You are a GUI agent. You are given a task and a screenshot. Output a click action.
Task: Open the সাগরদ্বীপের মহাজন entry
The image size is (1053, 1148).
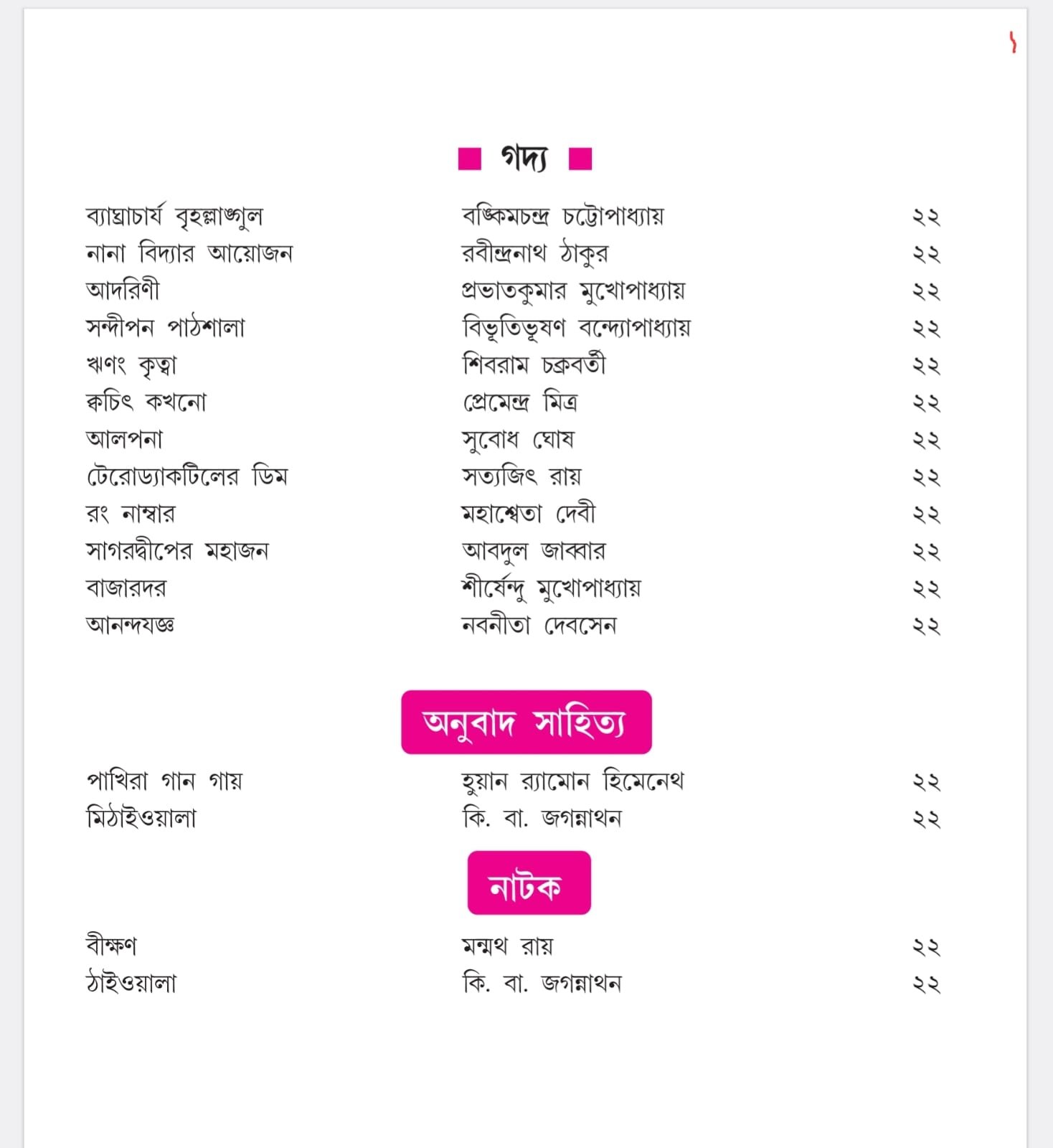[176, 551]
